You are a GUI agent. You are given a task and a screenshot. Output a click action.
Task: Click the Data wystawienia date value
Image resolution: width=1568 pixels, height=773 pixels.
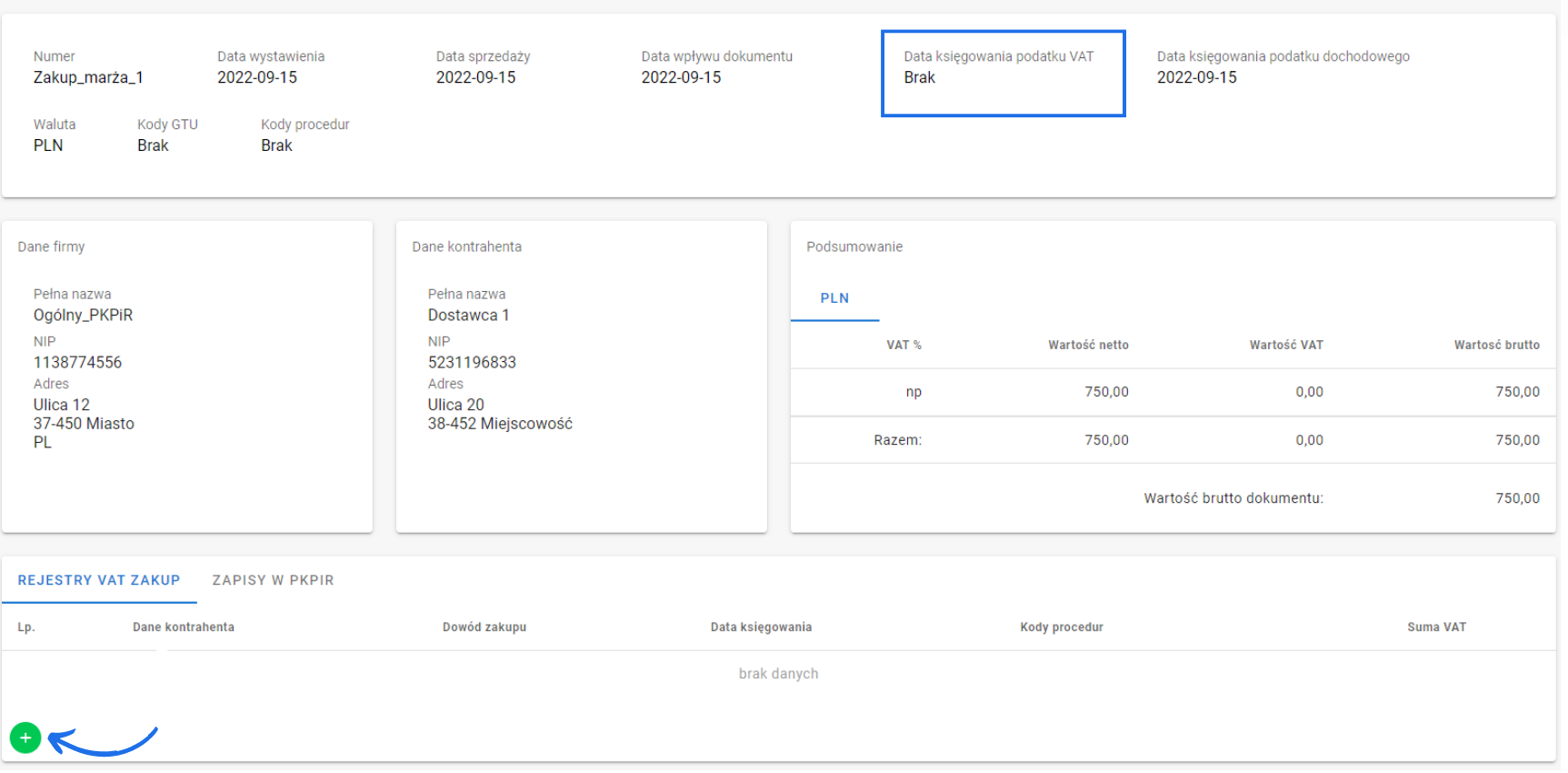[x=257, y=78]
